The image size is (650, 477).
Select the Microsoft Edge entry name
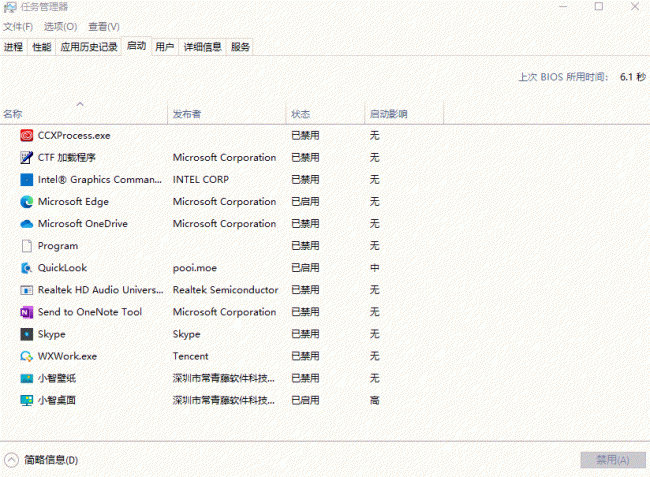(73, 201)
